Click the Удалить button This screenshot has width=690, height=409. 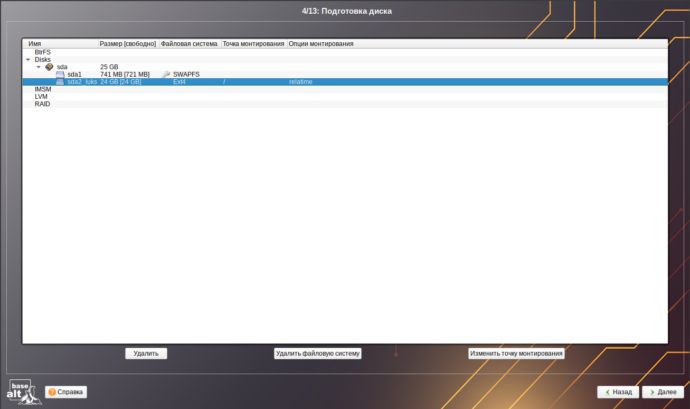click(146, 354)
